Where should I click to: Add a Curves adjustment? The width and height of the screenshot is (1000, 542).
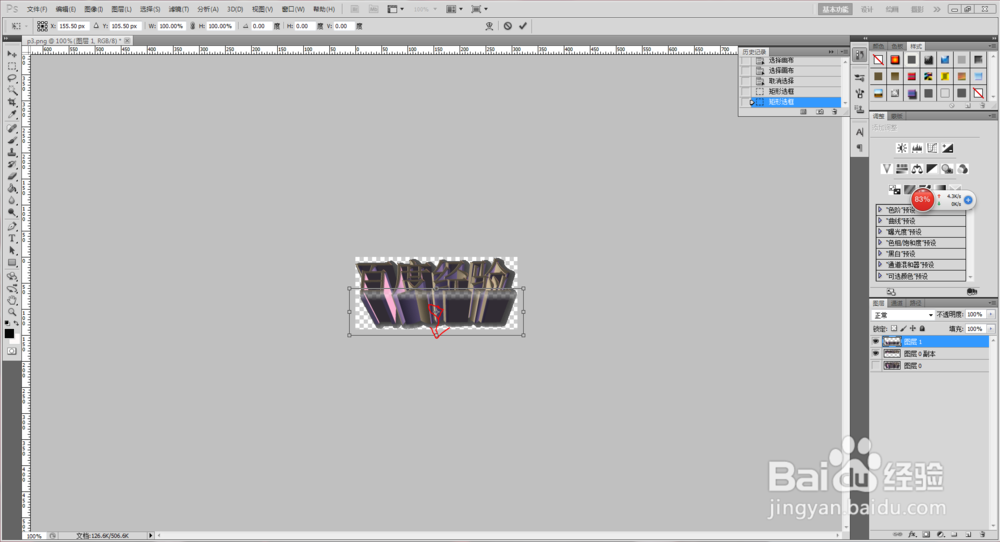[932, 148]
